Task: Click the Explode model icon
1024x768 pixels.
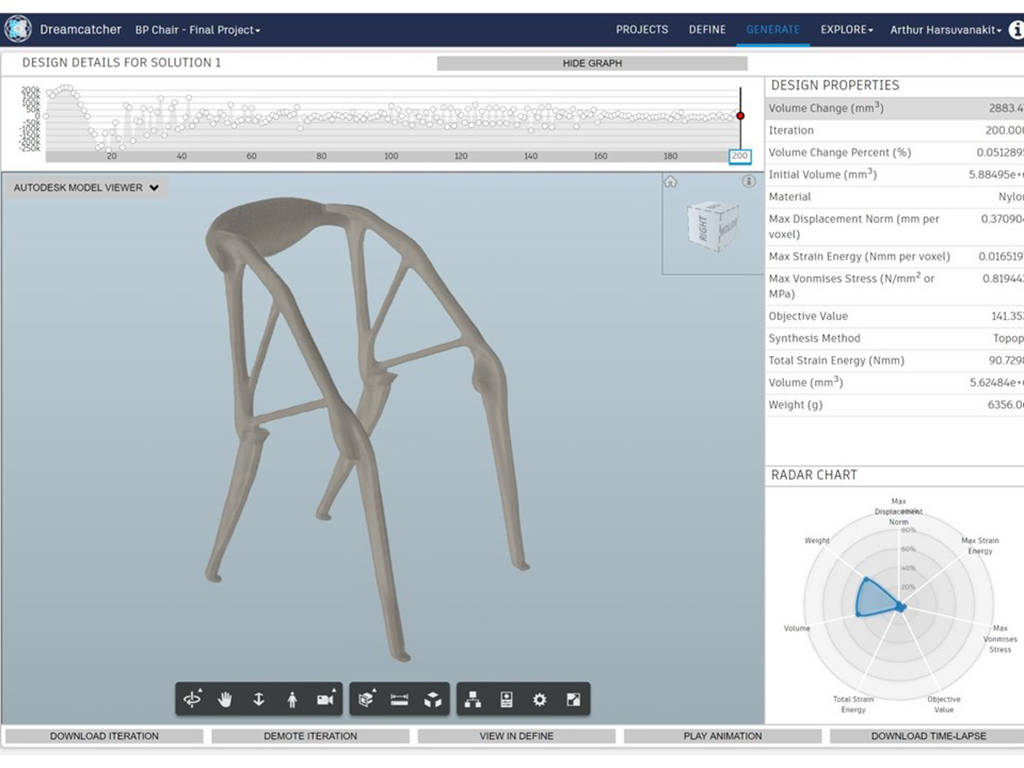Action: point(432,700)
